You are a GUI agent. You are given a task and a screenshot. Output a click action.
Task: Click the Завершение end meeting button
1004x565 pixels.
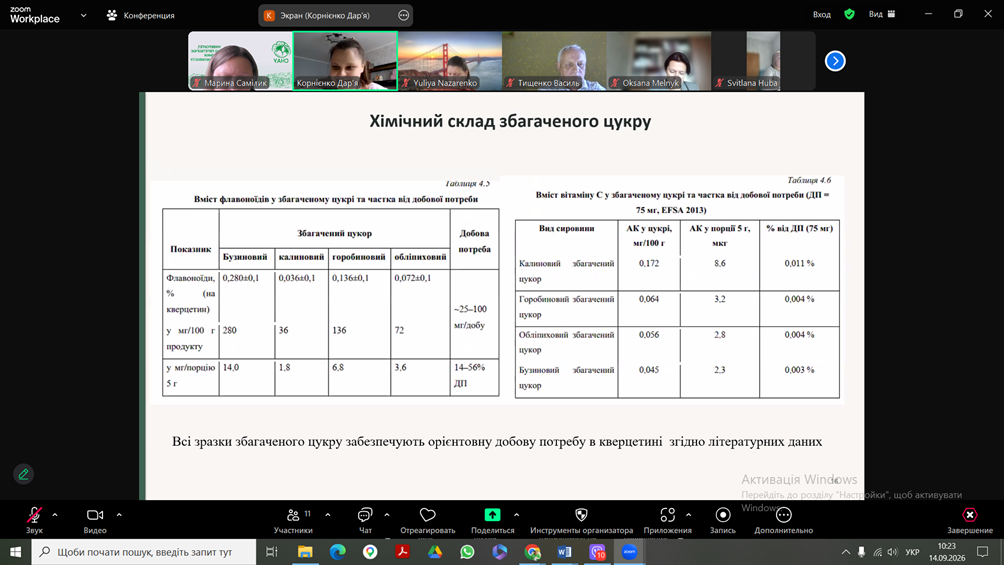point(970,520)
